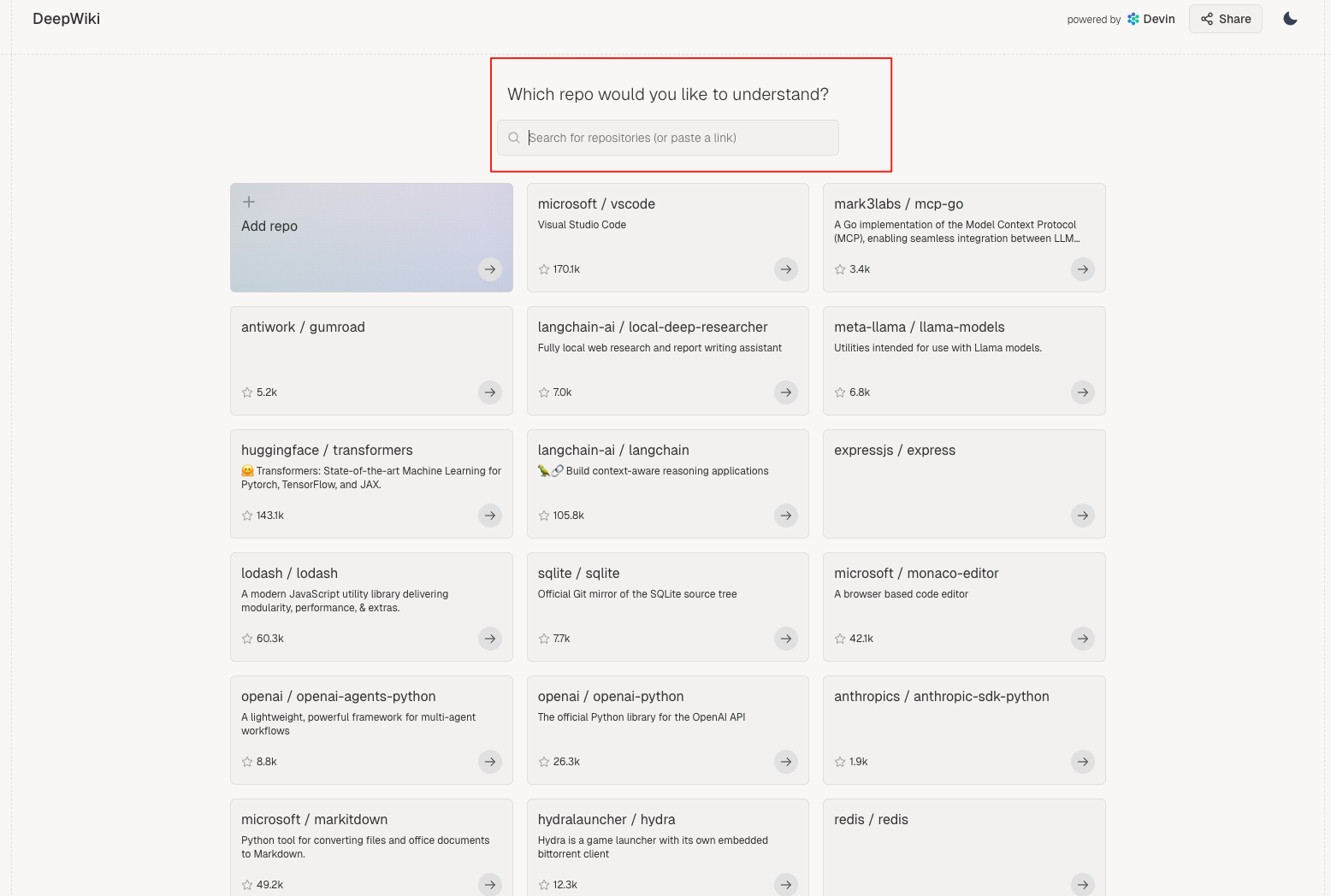Open the expressjs / express arrow
This screenshot has width=1331, height=896.
pyautogui.click(x=1083, y=516)
